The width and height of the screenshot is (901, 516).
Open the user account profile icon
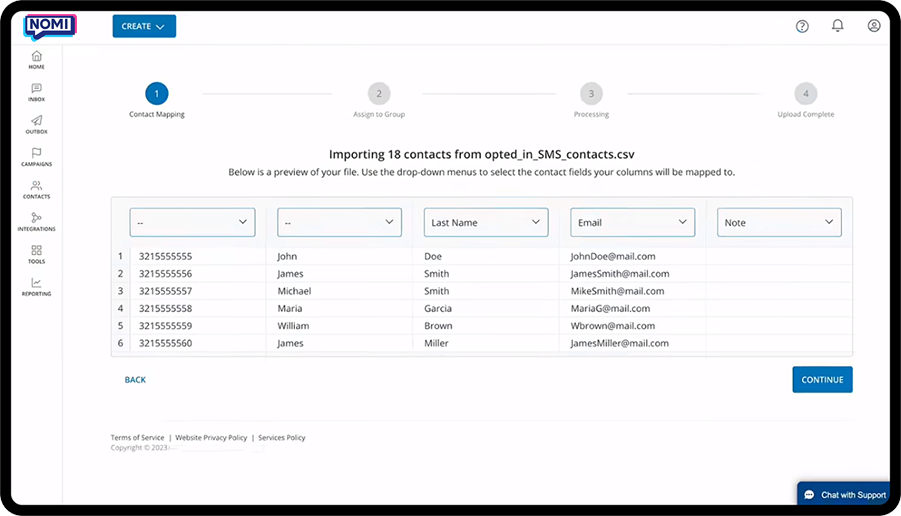coord(874,26)
